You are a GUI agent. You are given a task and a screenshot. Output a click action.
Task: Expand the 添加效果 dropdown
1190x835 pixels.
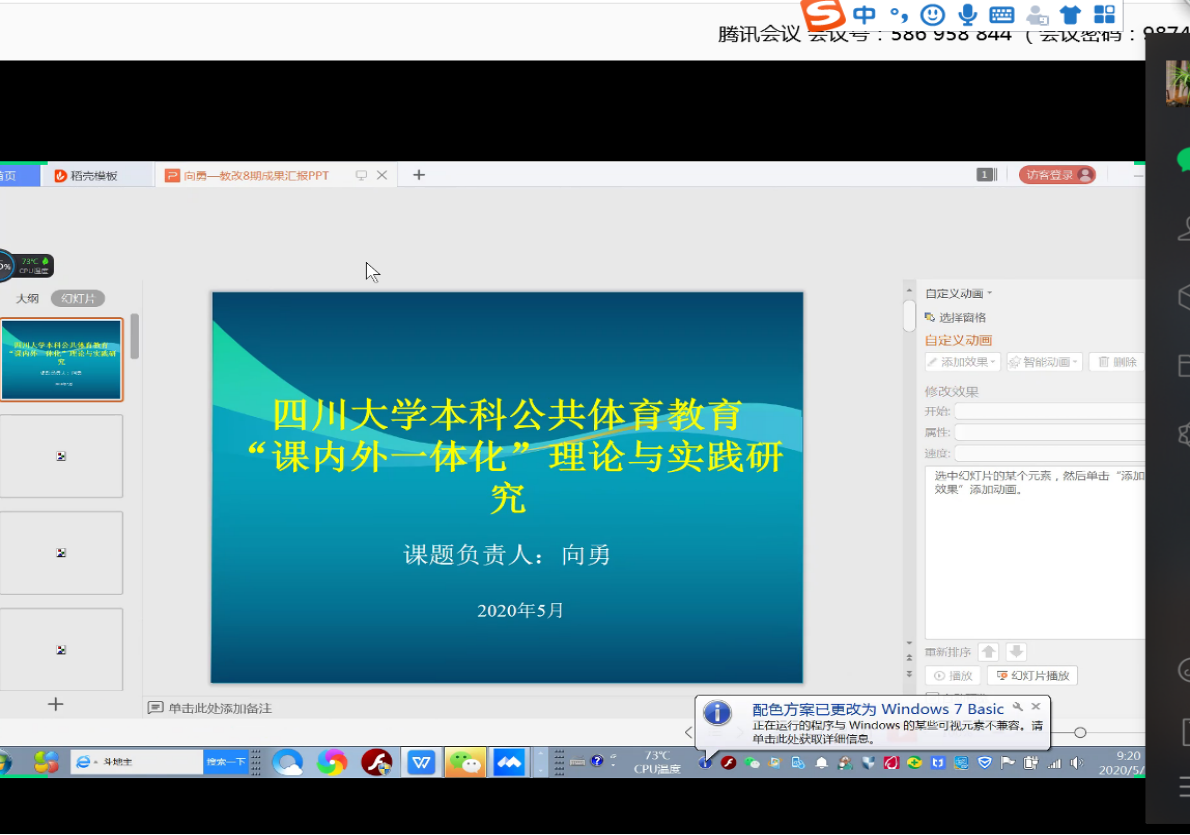962,362
